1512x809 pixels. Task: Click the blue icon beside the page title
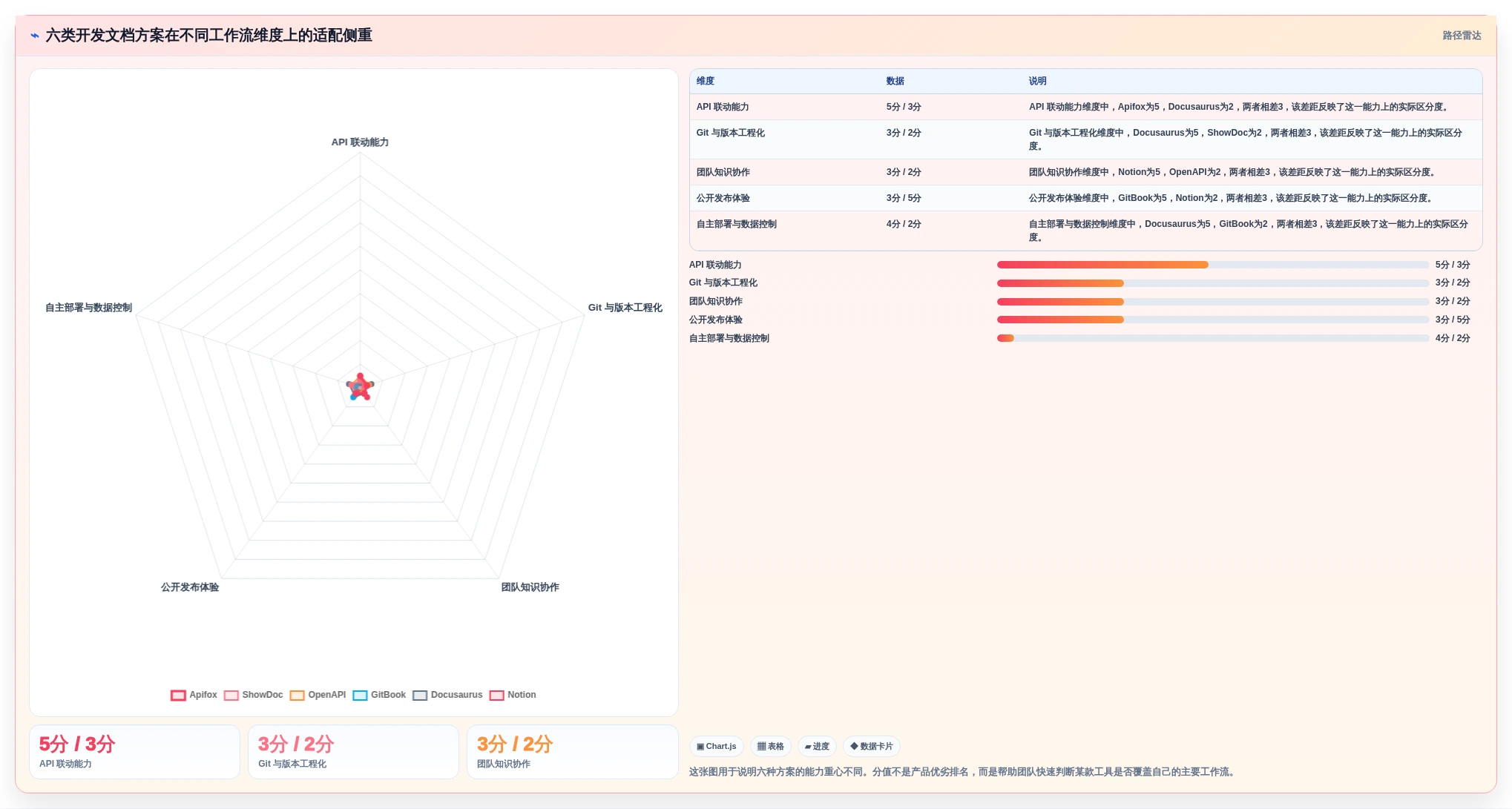pyautogui.click(x=35, y=36)
